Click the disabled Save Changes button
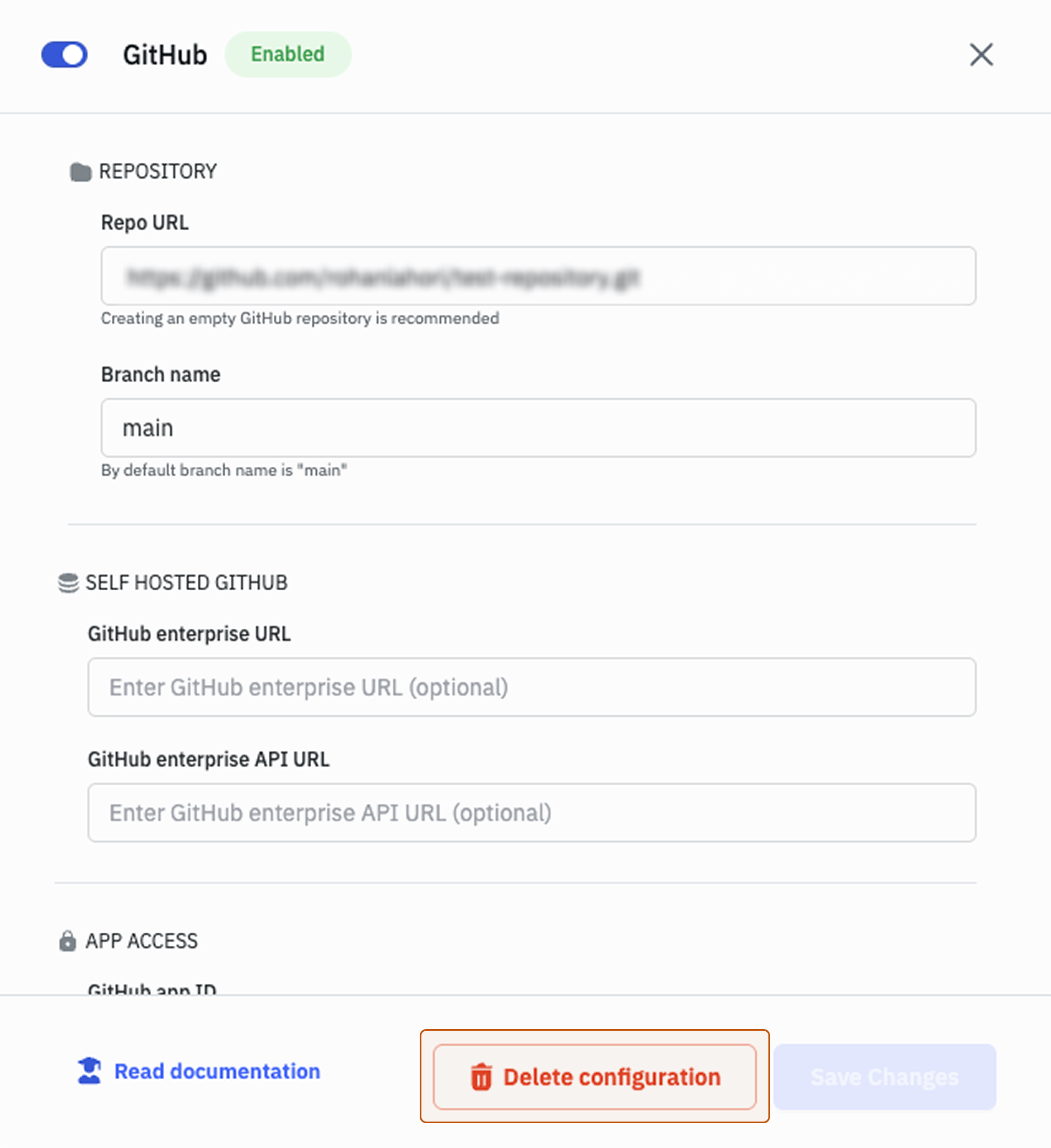Viewport: 1051px width, 1148px height. click(885, 1076)
